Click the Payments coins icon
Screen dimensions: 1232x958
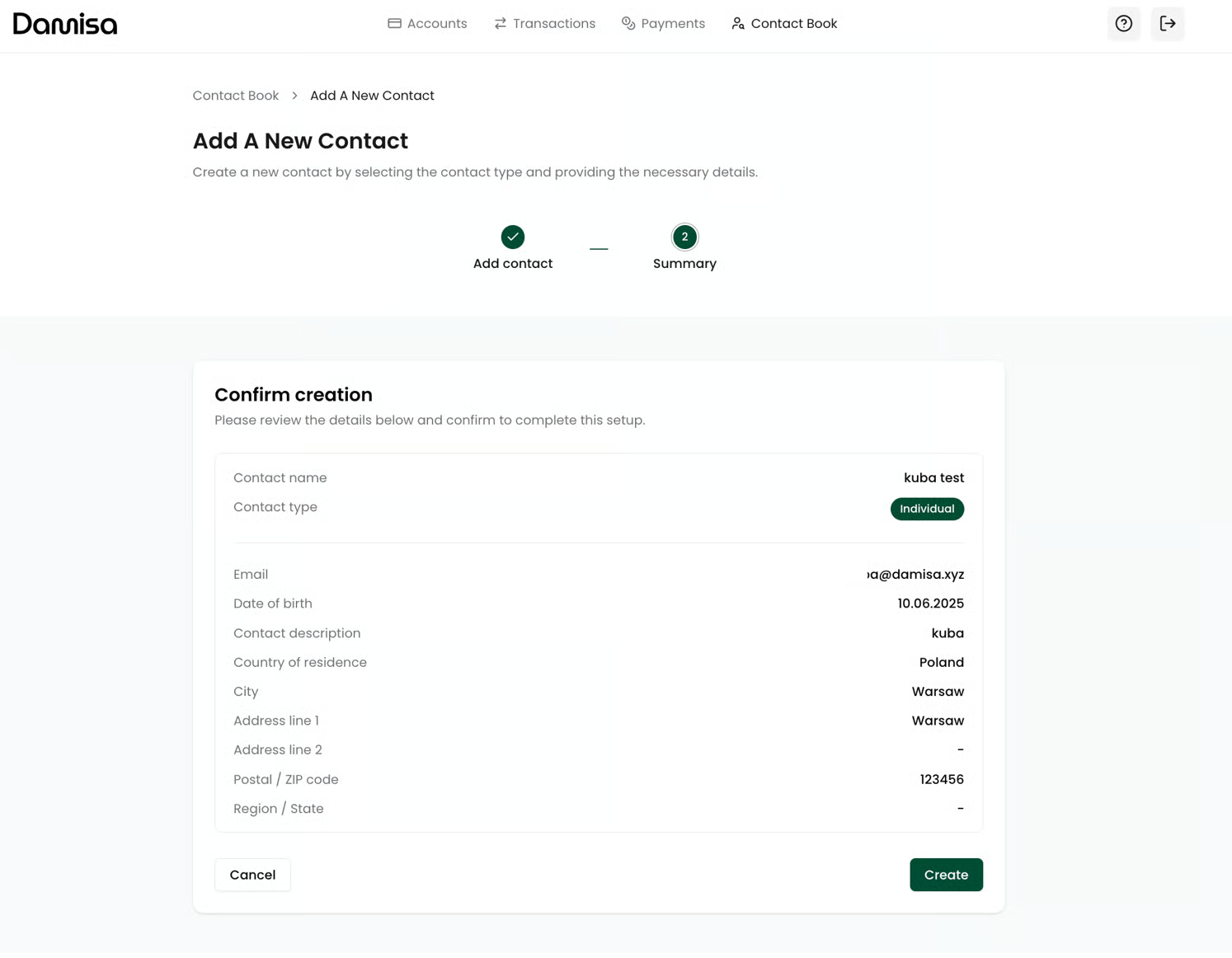pos(628,24)
